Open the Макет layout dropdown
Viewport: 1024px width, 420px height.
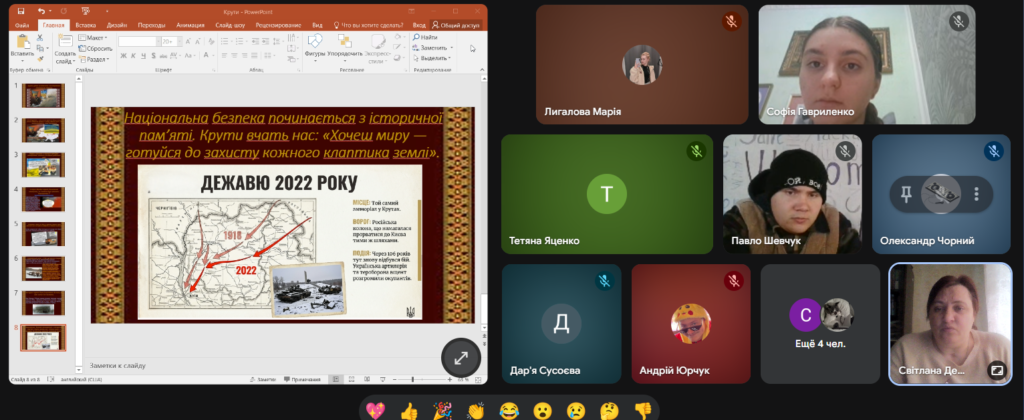click(x=95, y=38)
